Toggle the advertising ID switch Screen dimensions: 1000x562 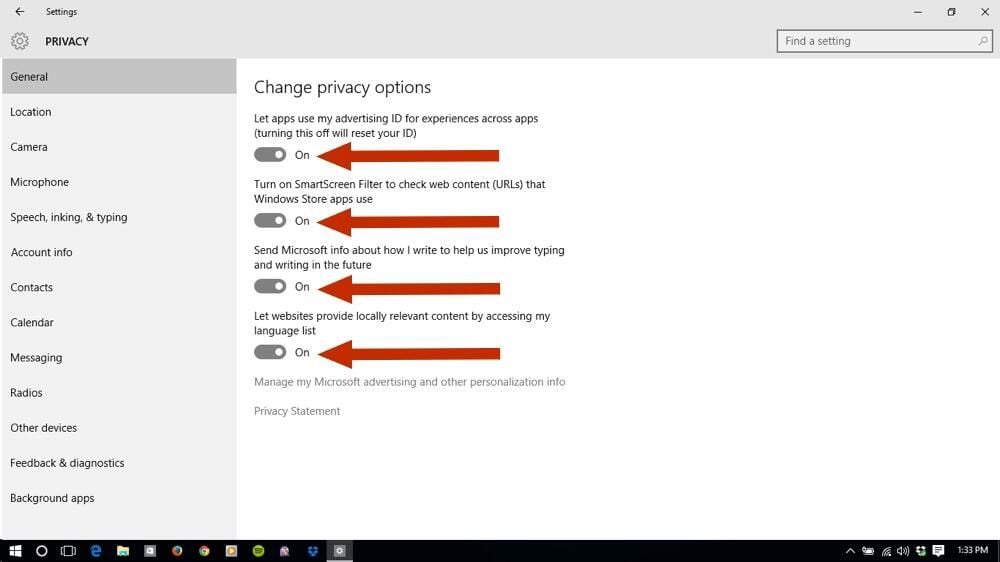pos(270,155)
